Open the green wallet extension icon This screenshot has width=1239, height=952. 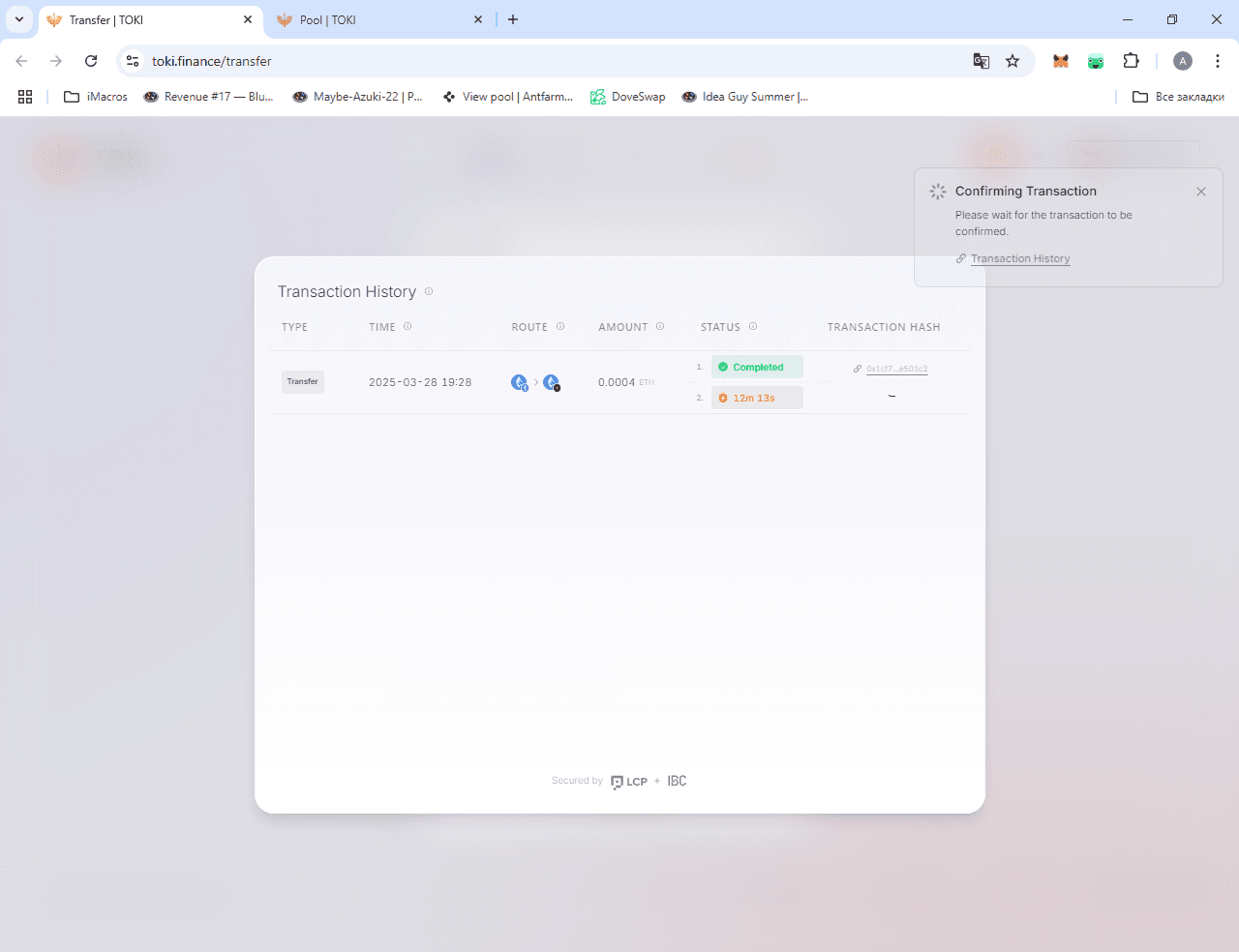(x=1096, y=61)
